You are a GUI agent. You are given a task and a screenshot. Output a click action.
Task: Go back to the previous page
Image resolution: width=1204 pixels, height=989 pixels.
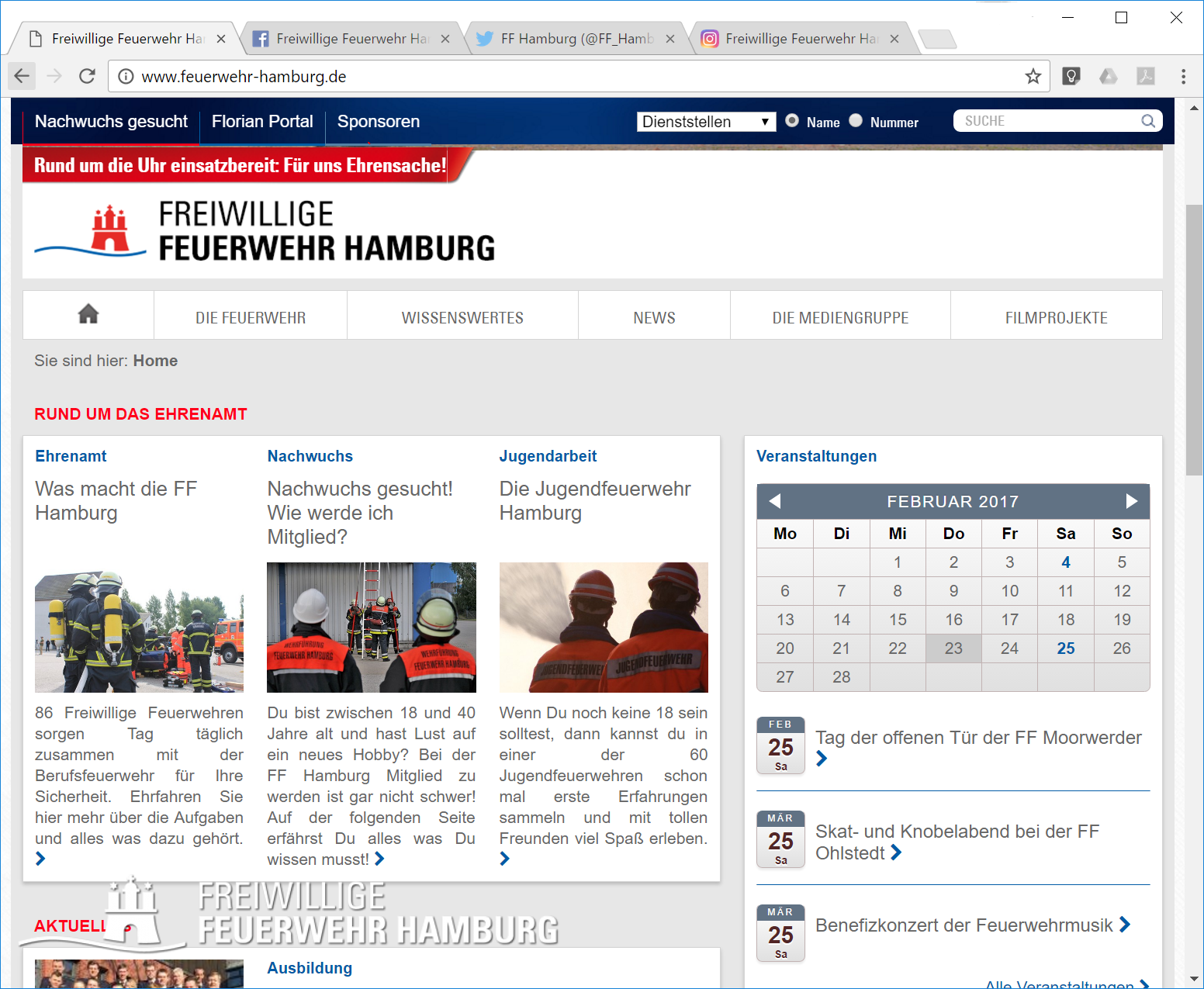tap(22, 76)
